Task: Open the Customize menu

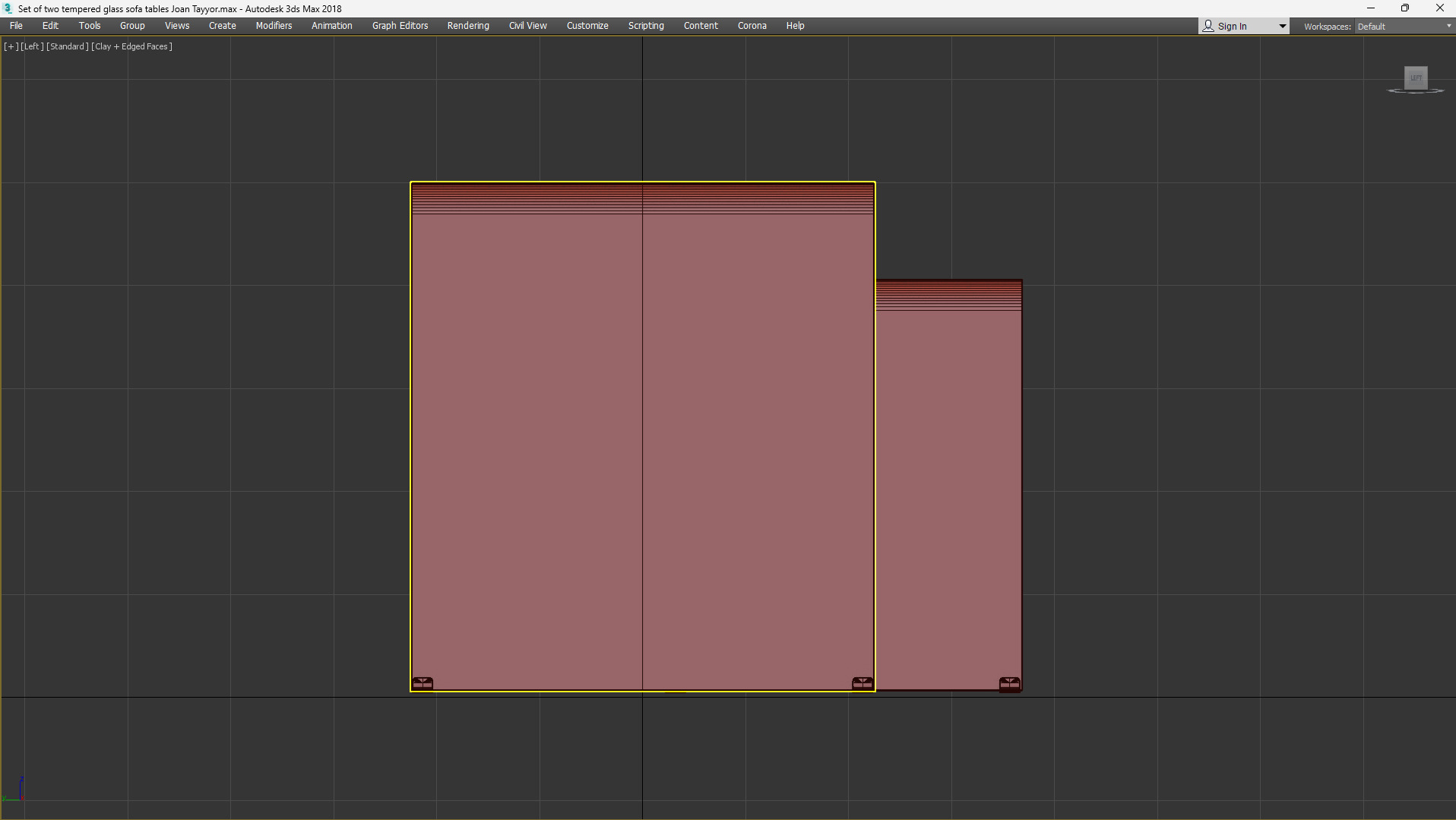Action: pos(587,26)
